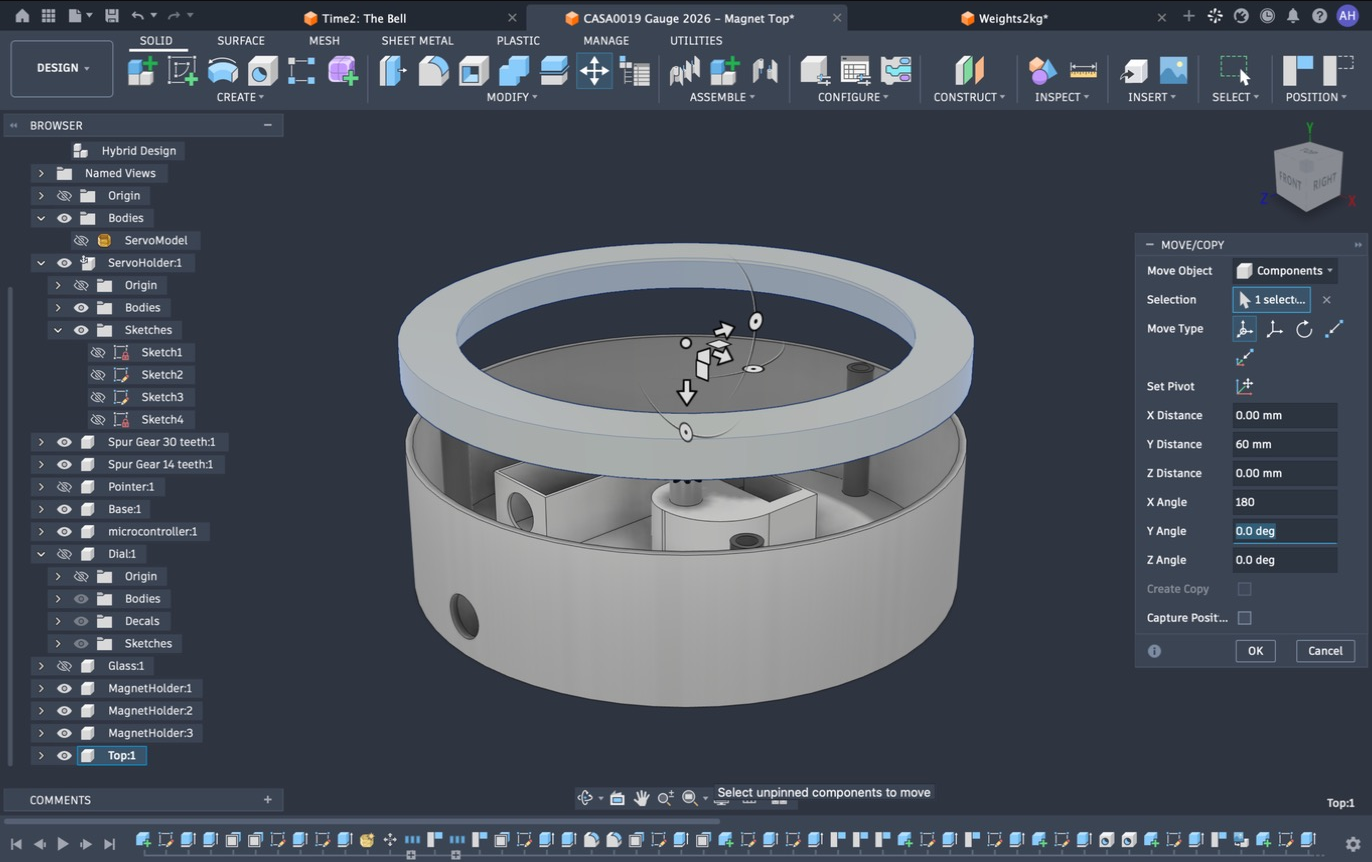Click the Insert Canvas image icon
Screen dimensions: 1372x862
(x=1173, y=70)
